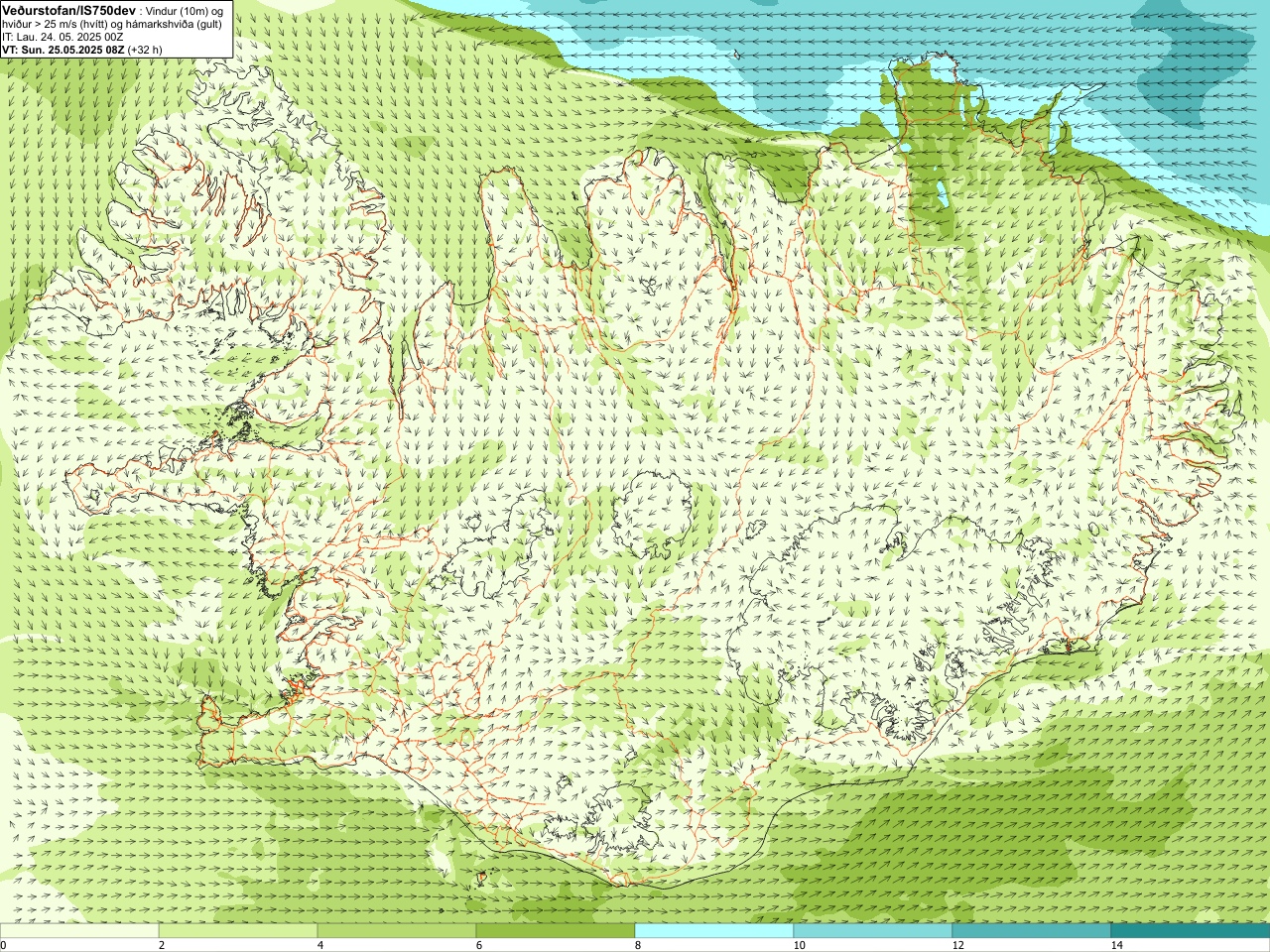Select the olive green 6–8 m/s legend swatch
The width and height of the screenshot is (1270, 952).
(556, 931)
